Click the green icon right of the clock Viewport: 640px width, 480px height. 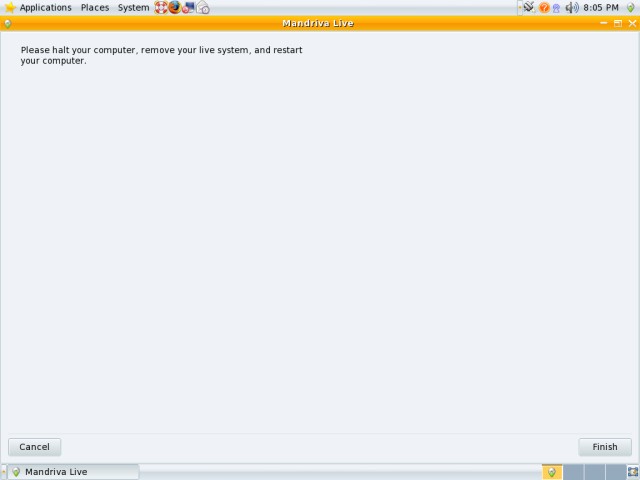click(x=631, y=7)
